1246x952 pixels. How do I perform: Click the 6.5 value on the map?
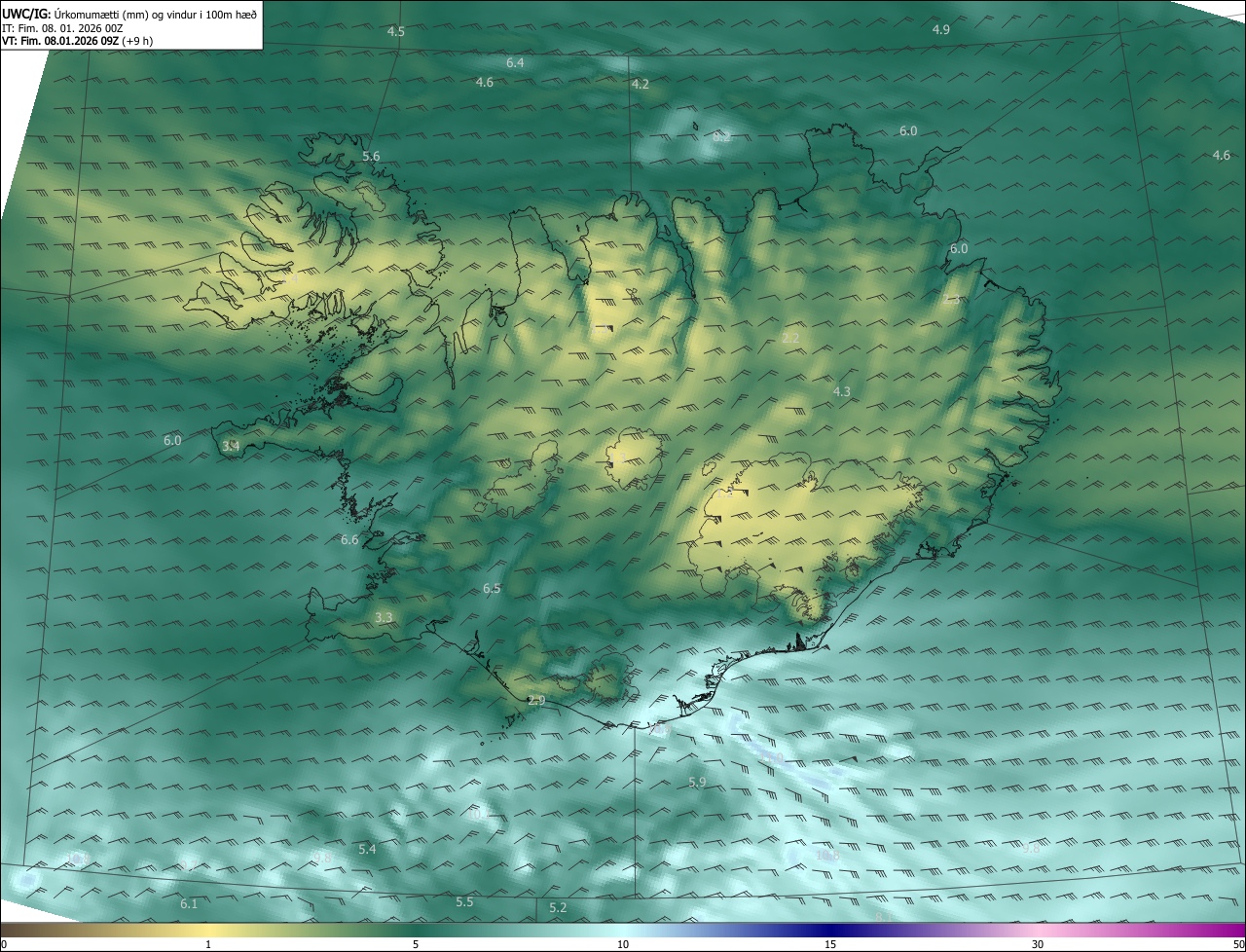coord(492,589)
